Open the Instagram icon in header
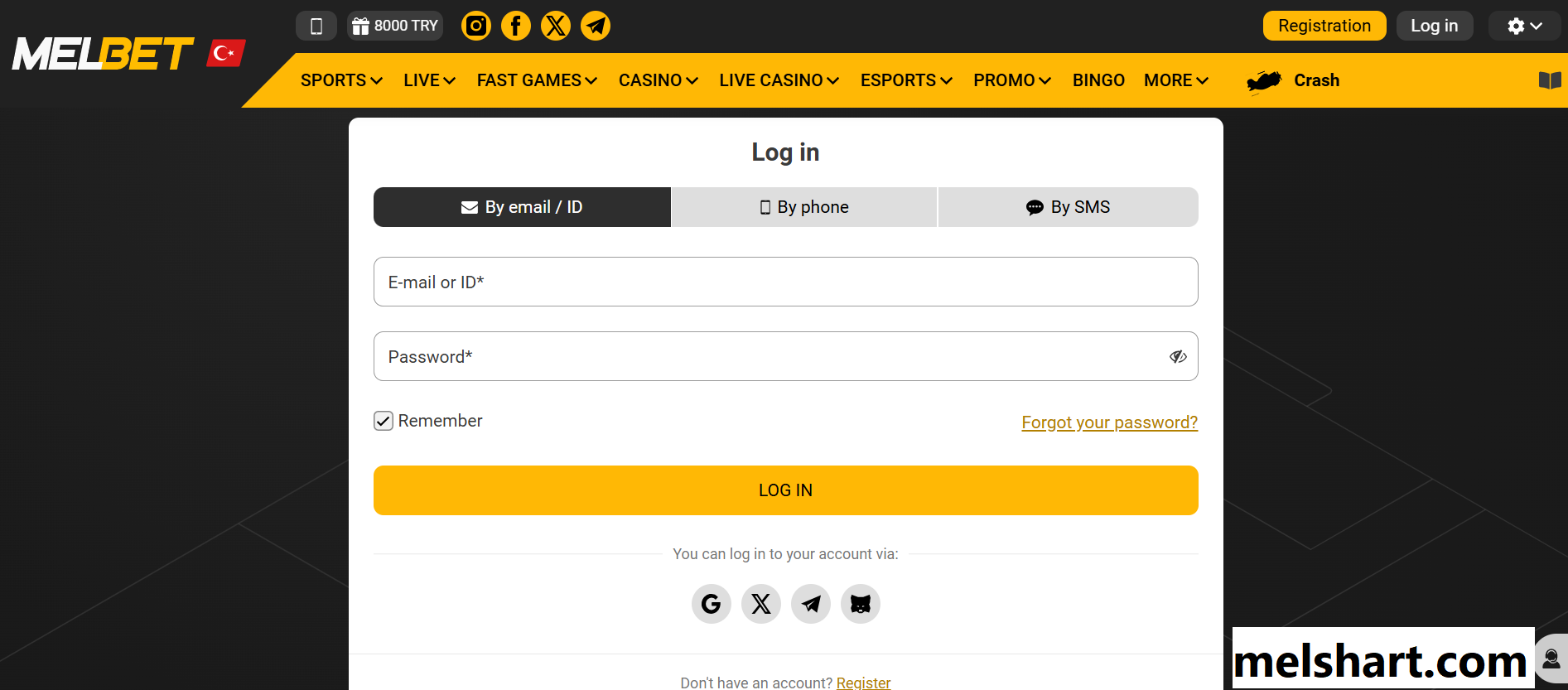 coord(476,26)
